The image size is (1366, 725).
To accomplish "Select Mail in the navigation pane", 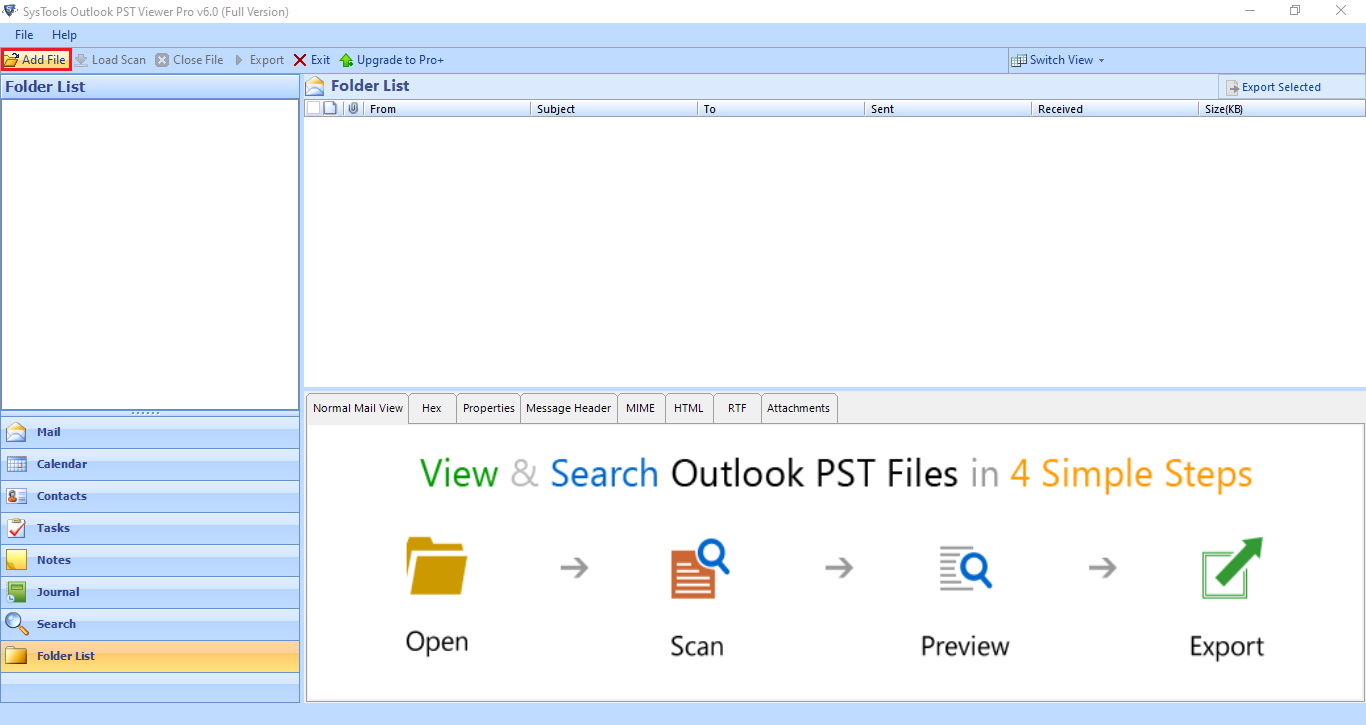I will click(150, 432).
